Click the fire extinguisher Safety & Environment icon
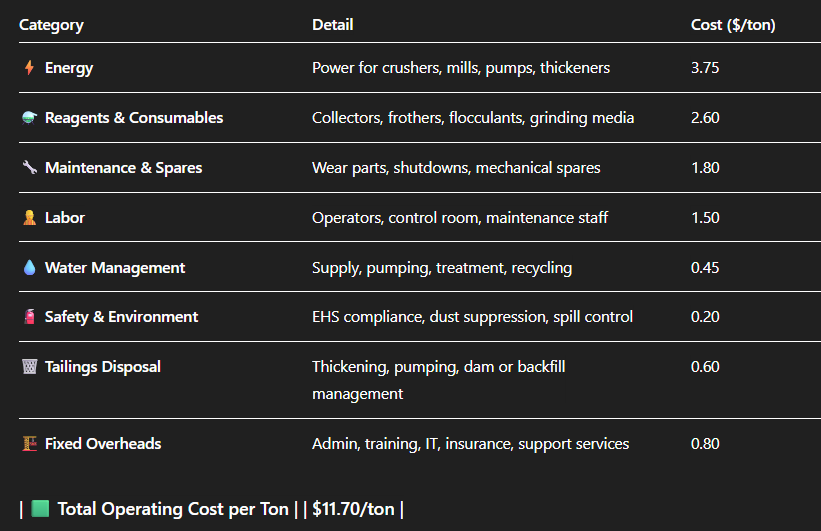Image resolution: width=821 pixels, height=531 pixels. tap(28, 317)
